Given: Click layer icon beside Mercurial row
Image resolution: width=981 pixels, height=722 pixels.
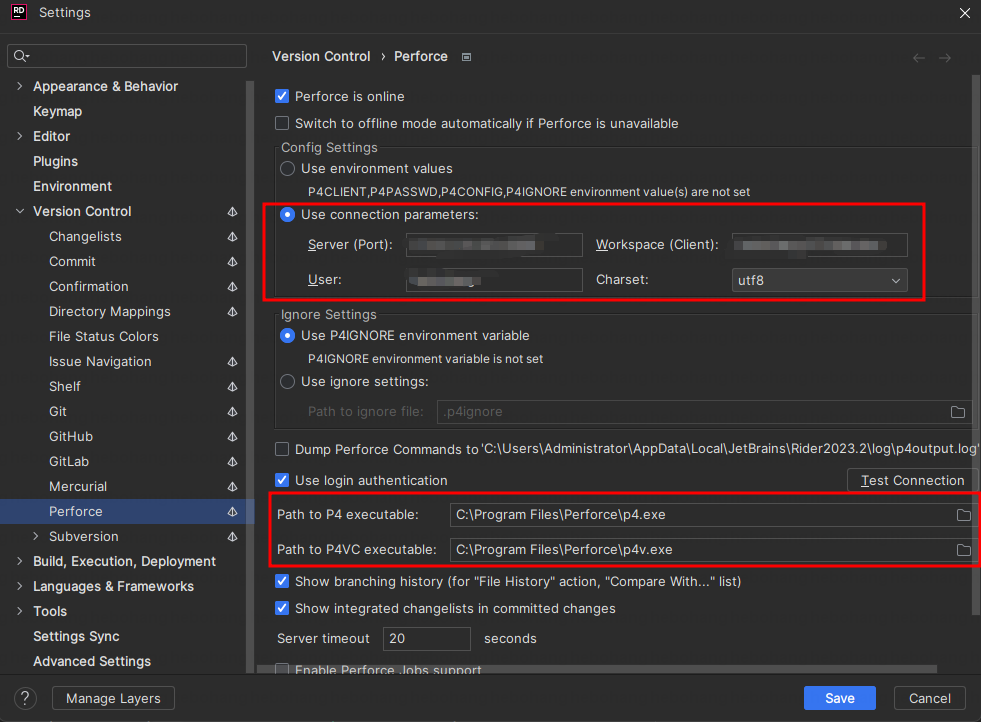Looking at the screenshot, I should (233, 487).
